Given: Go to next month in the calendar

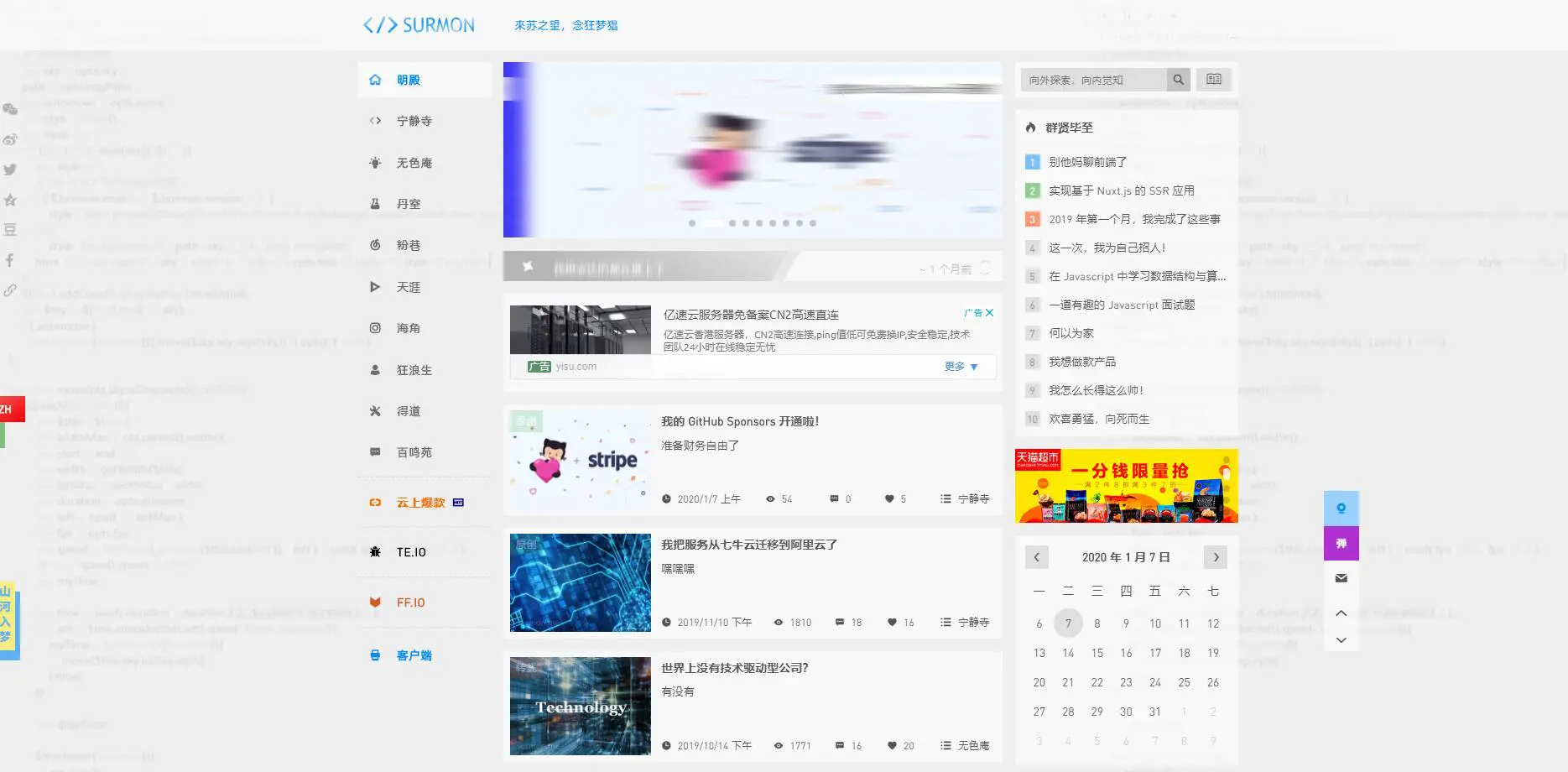Looking at the screenshot, I should click(x=1215, y=556).
